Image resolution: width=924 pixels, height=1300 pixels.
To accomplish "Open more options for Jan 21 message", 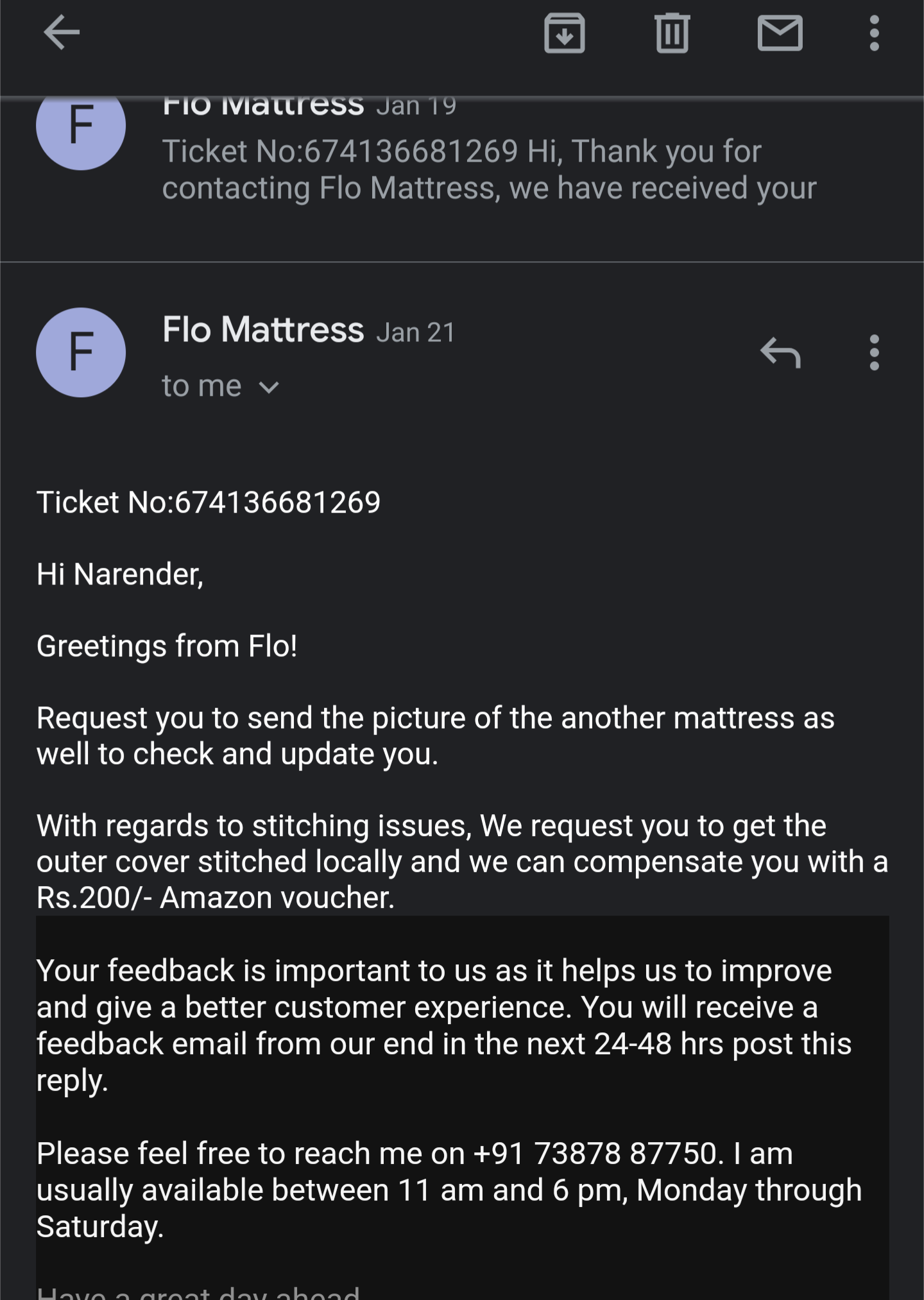I will tap(874, 352).
